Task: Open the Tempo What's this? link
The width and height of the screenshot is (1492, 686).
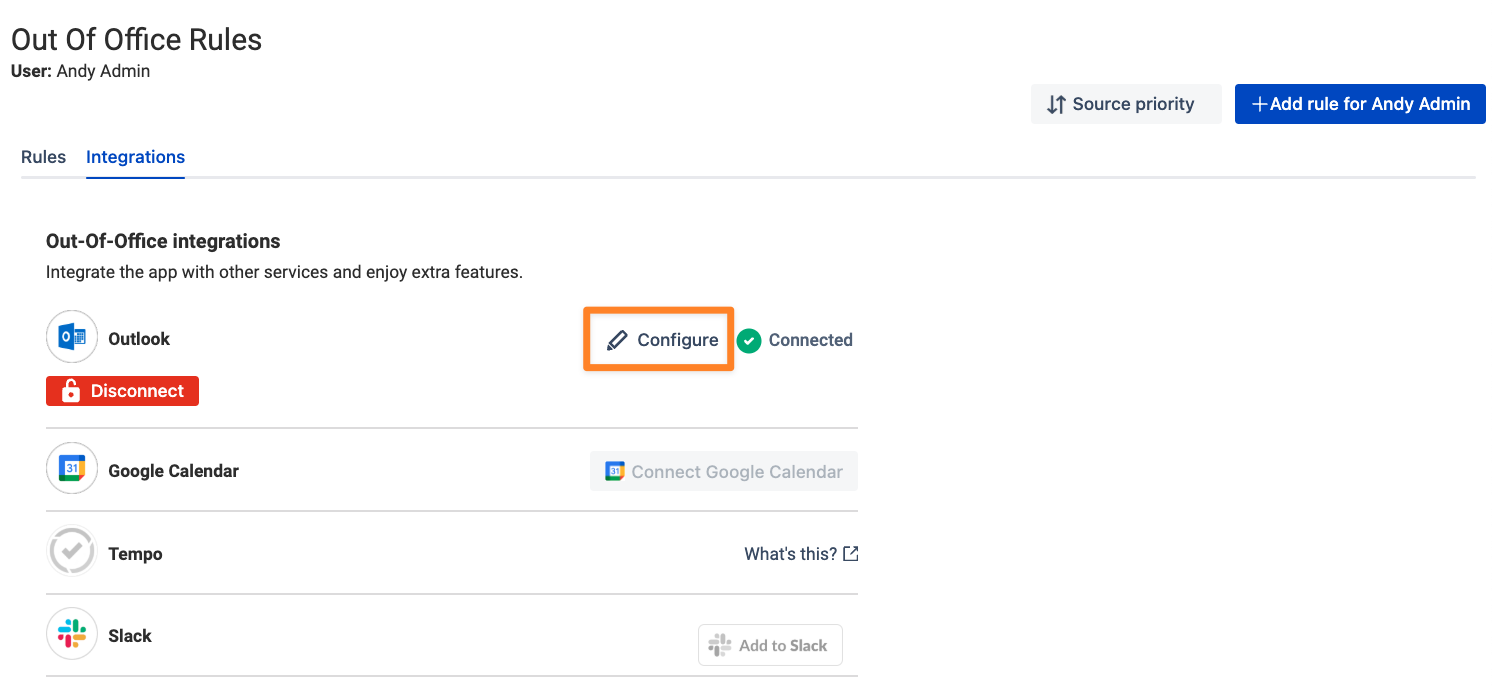Action: pos(801,553)
